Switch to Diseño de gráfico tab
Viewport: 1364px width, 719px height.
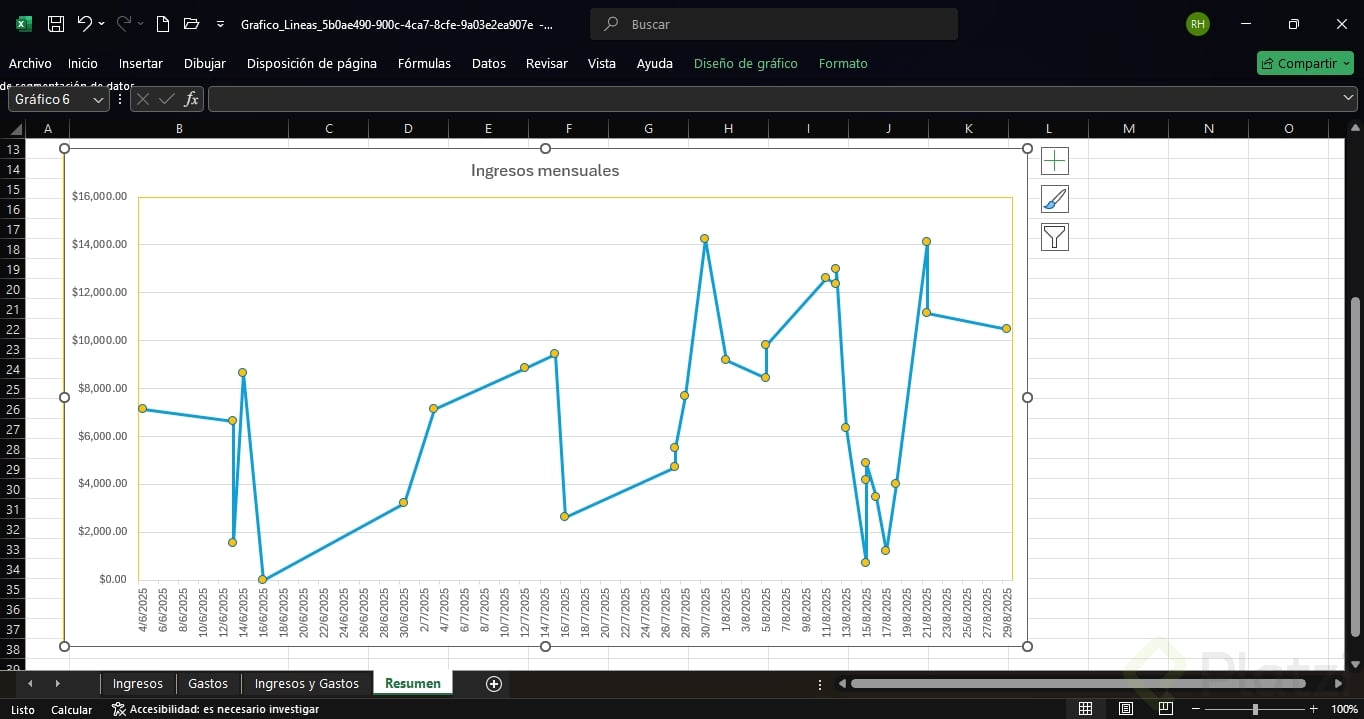(x=746, y=63)
